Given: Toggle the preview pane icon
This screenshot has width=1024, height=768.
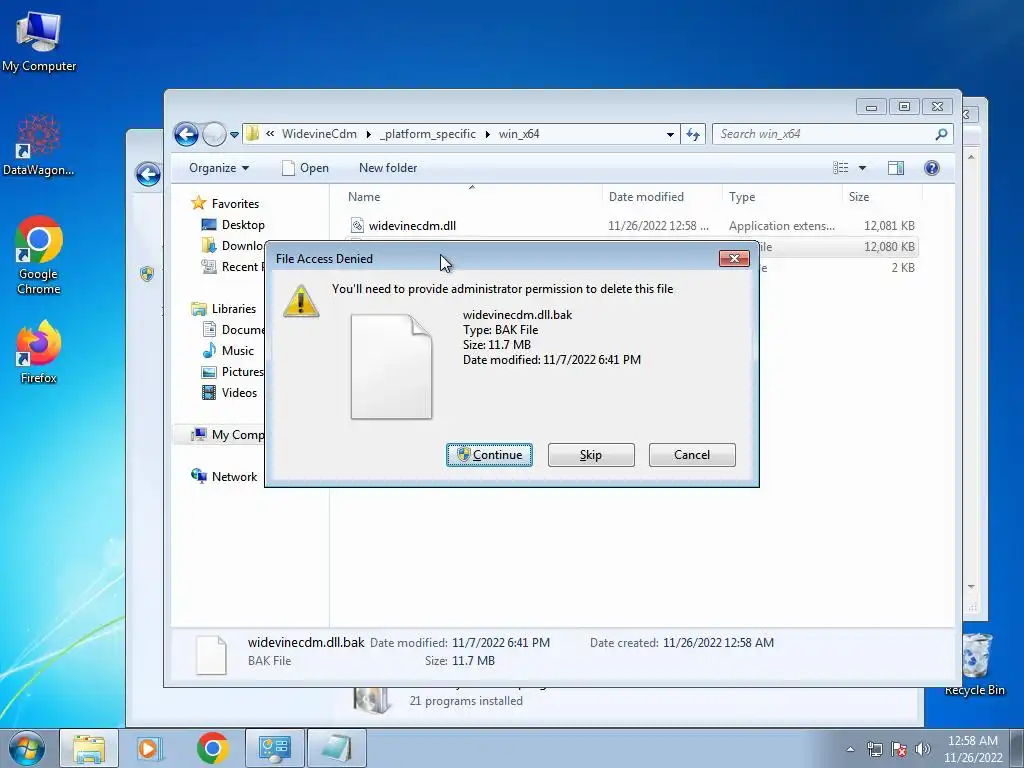Looking at the screenshot, I should click(x=896, y=168).
